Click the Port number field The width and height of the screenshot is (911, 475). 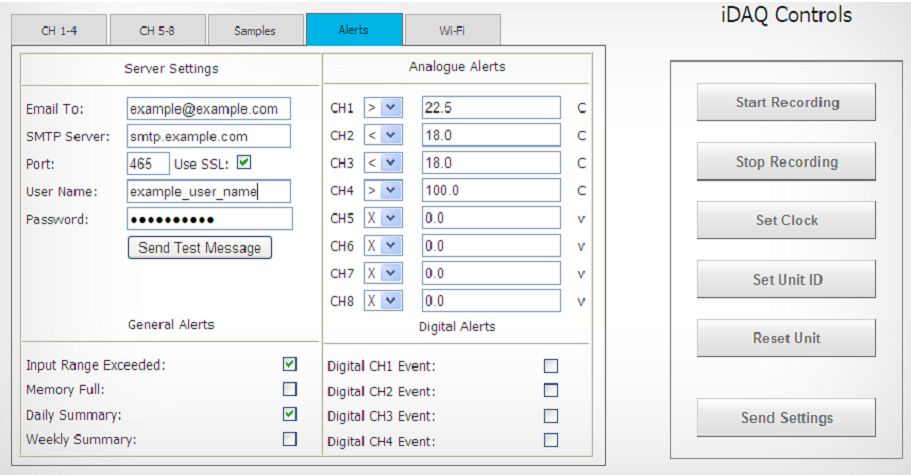click(148, 164)
